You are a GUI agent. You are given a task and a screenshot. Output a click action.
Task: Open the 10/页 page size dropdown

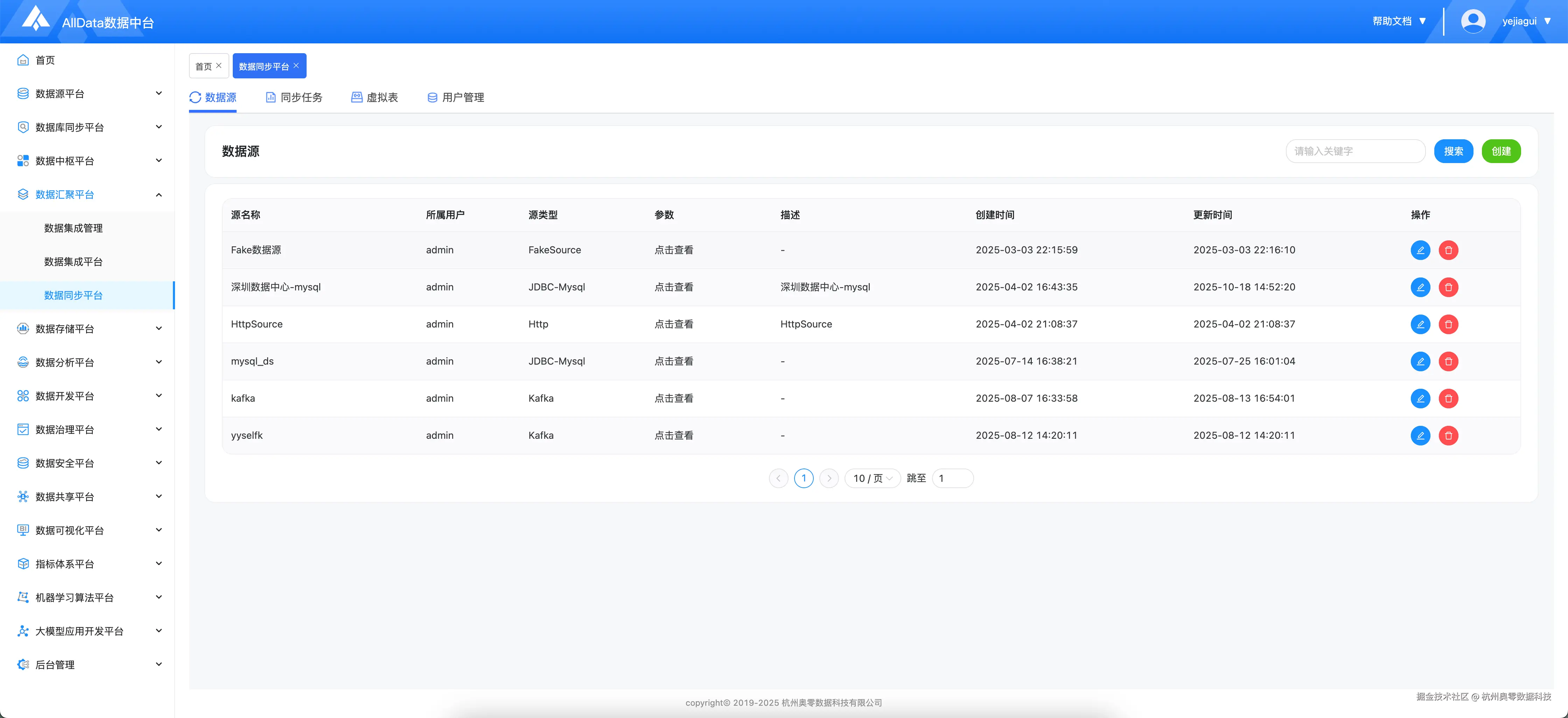pyautogui.click(x=871, y=478)
